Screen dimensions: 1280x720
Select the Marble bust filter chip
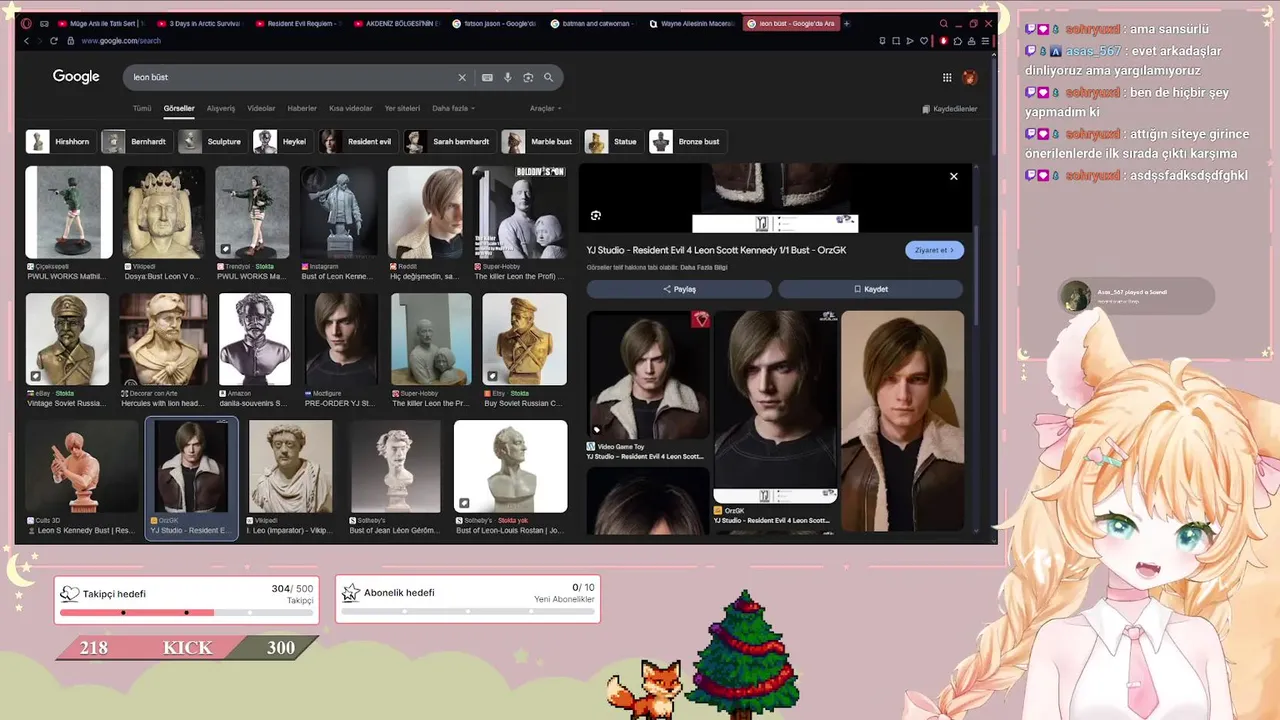click(538, 141)
